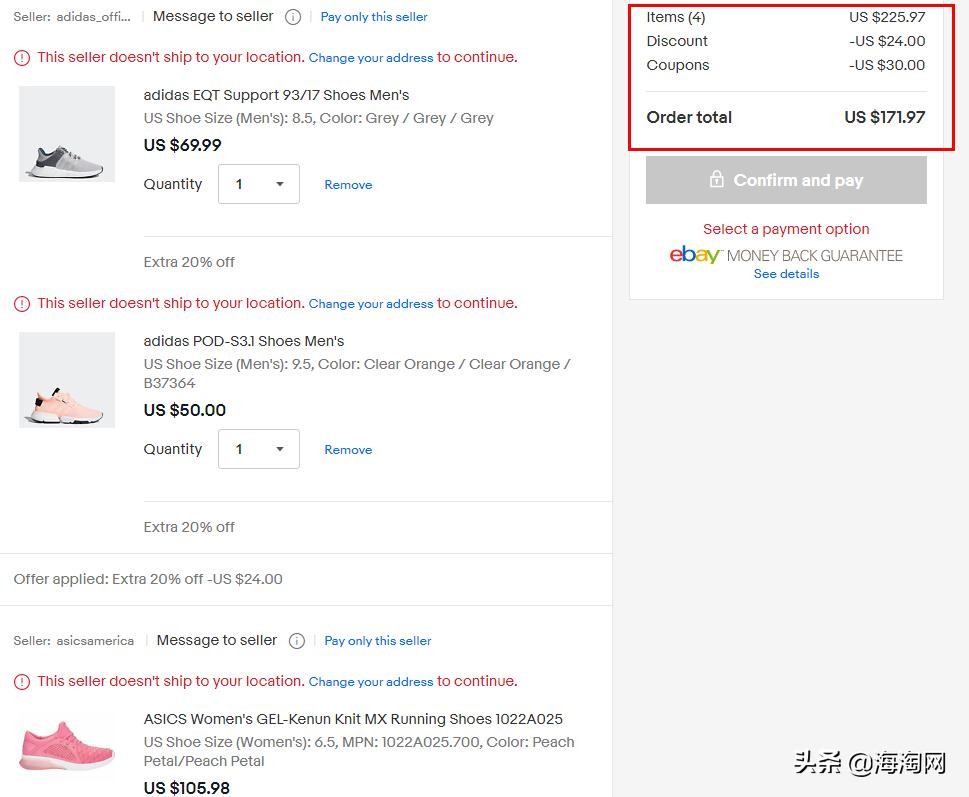Open See details under Money Back Guarantee

[785, 273]
